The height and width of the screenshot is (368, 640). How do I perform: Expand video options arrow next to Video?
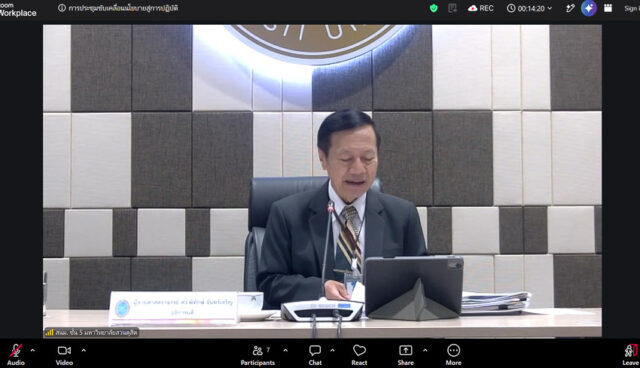point(84,350)
